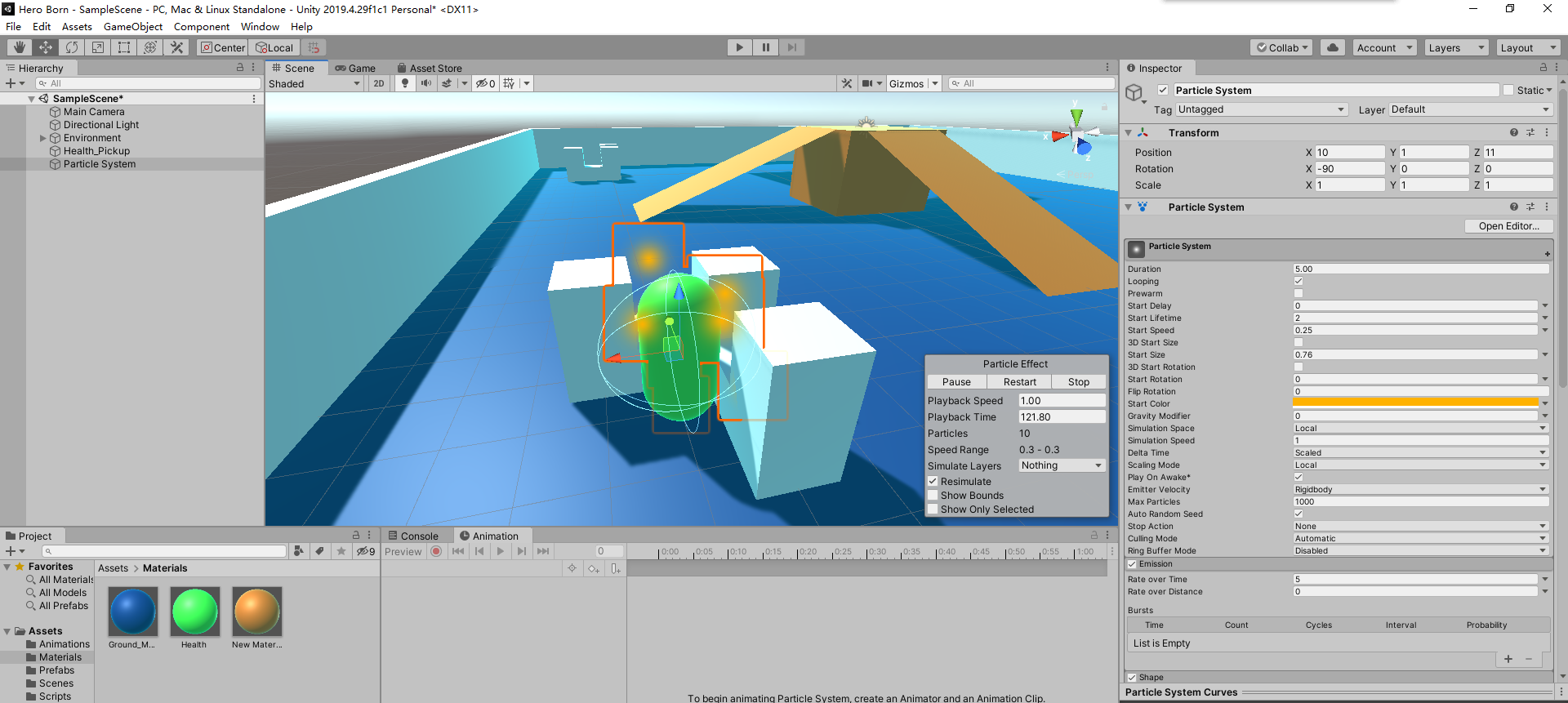Toggle Play On Awake checkbox
This screenshot has height=703, width=1568.
pos(1298,477)
